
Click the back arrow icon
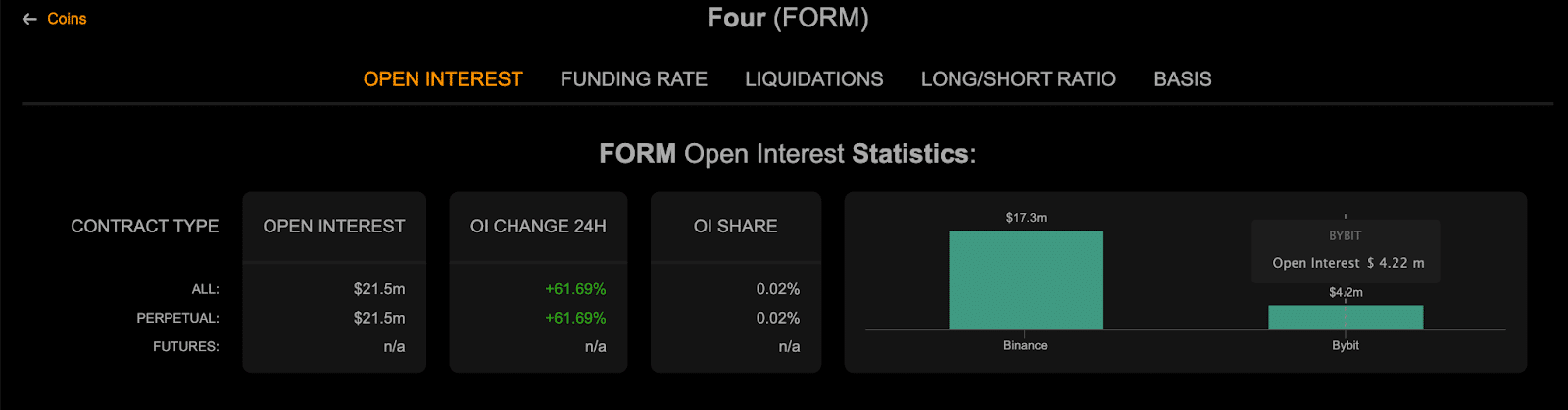click(x=29, y=19)
